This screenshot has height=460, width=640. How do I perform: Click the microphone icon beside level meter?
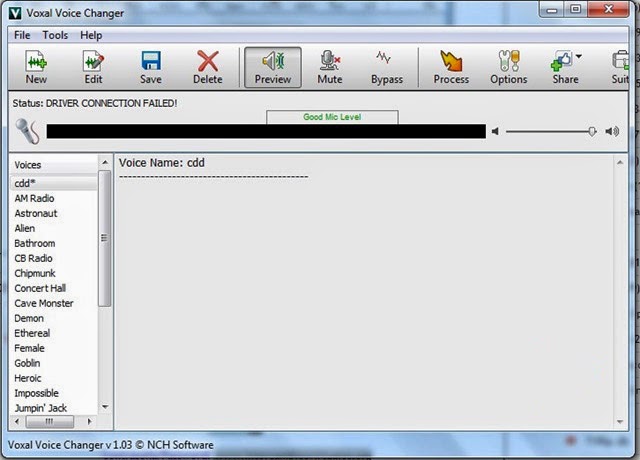pyautogui.click(x=27, y=131)
